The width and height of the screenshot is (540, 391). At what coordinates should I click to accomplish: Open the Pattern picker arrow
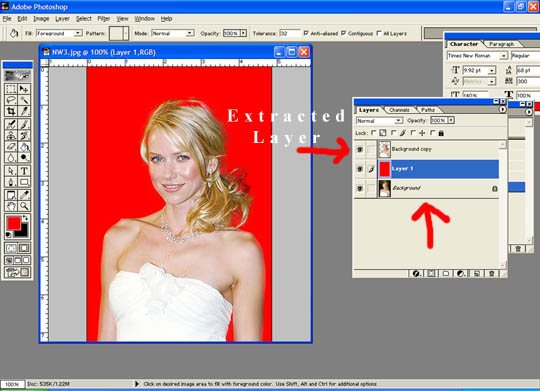point(126,33)
